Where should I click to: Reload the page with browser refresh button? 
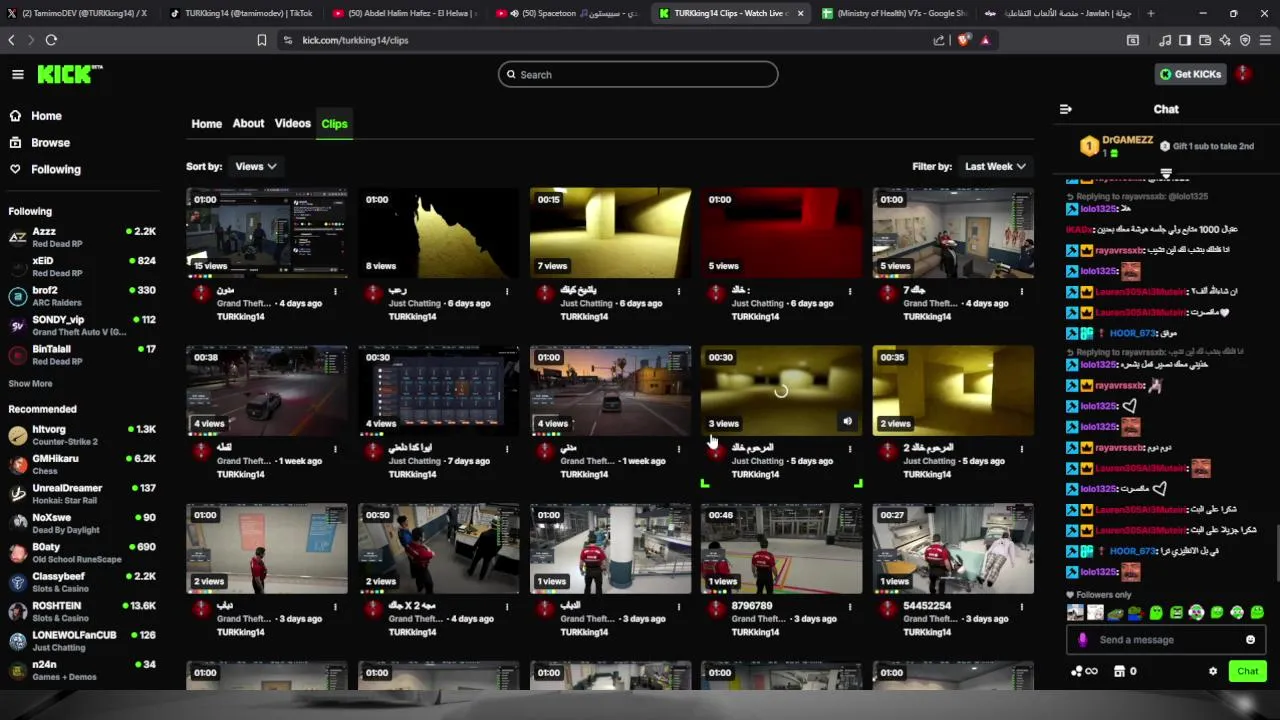pyautogui.click(x=51, y=40)
